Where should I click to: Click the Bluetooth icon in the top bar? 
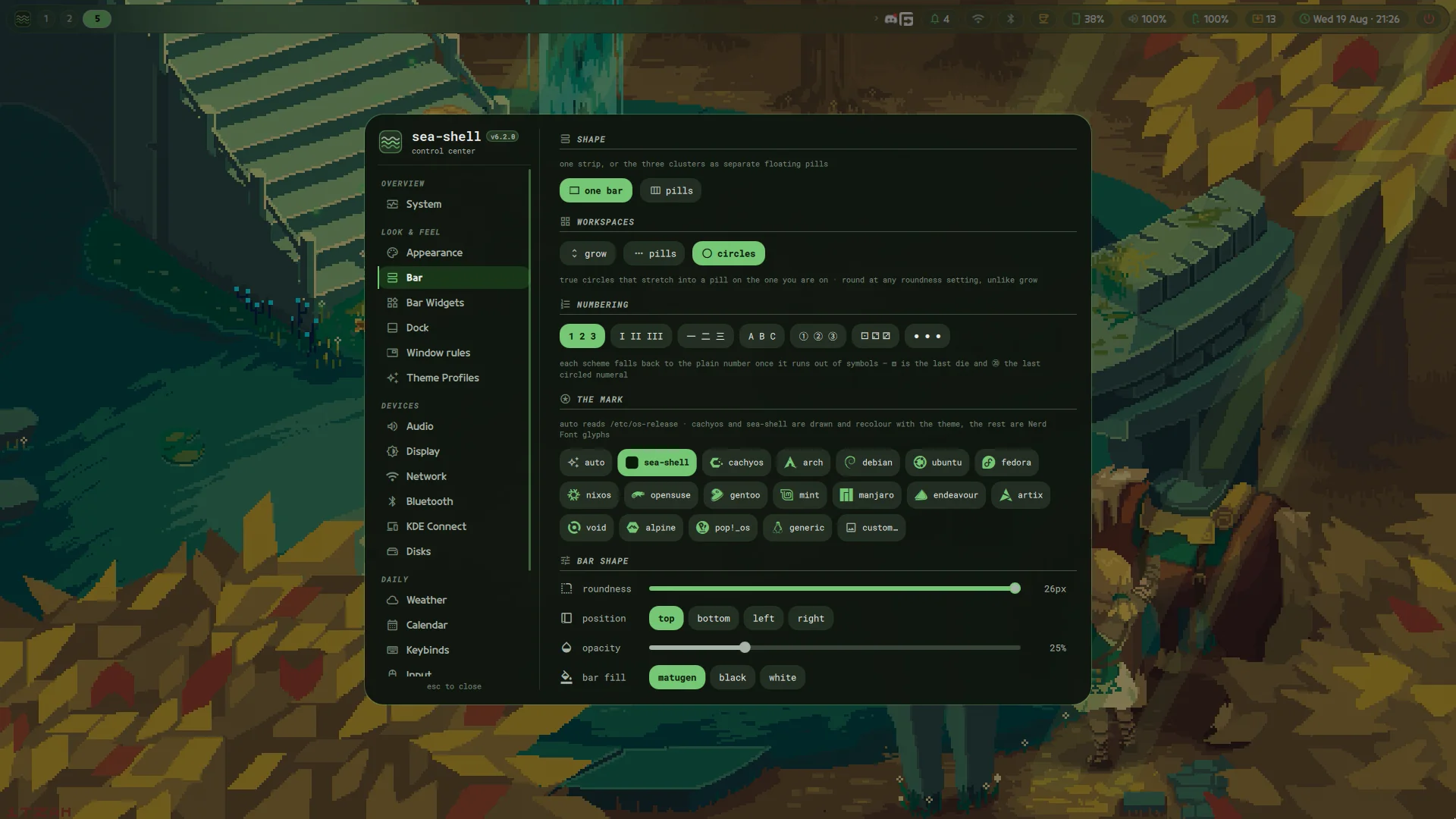click(1011, 19)
